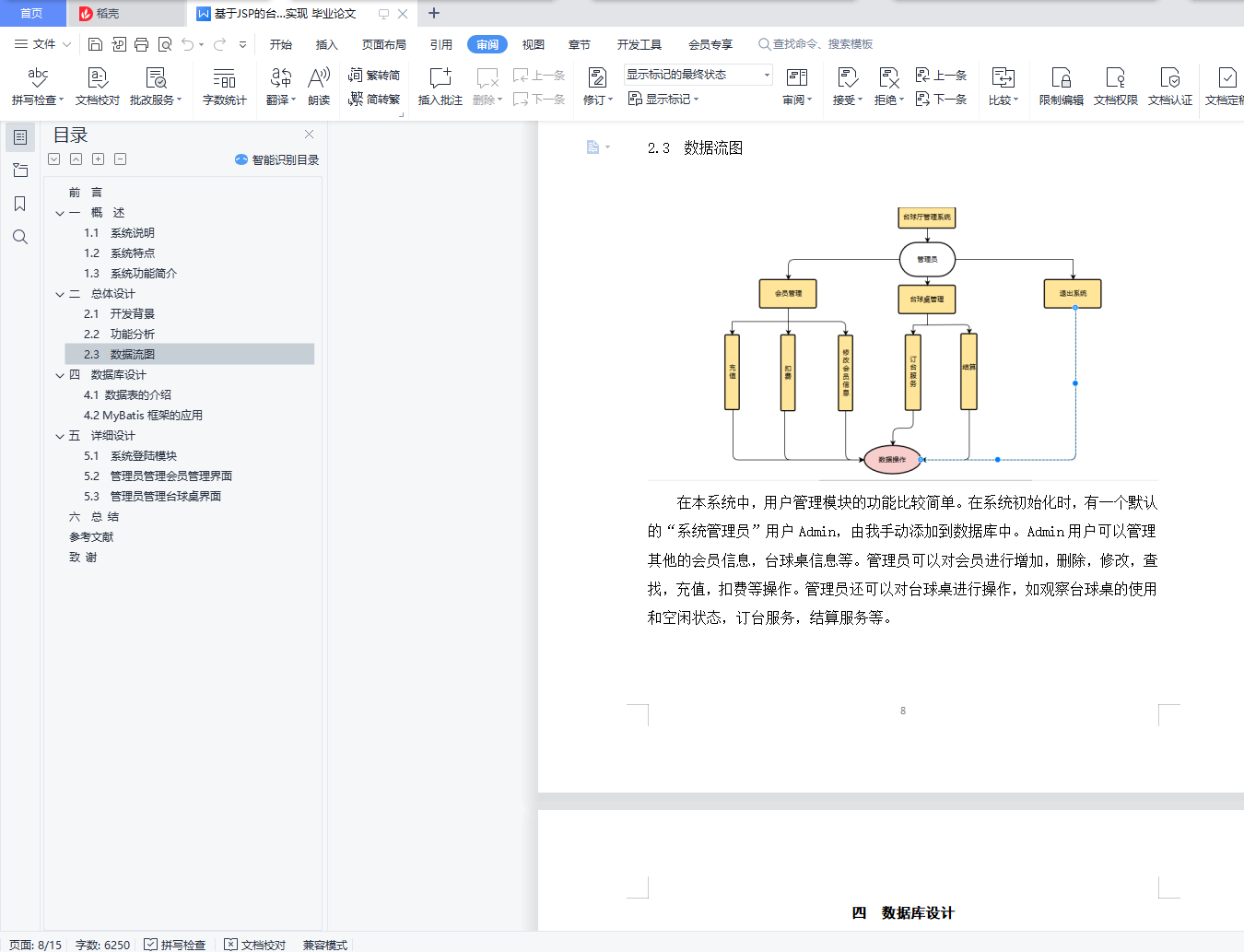Jump to 5.1 系统登陆模块 in outline
Viewport: 1244px width, 952px height.
click(130, 456)
